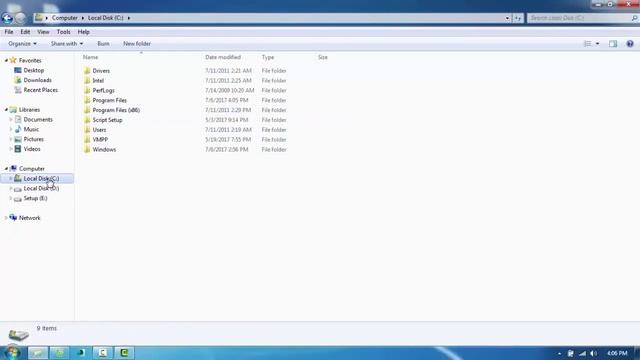Sort by the Name column header
Image resolution: width=640 pixels, height=360 pixels.
point(91,57)
